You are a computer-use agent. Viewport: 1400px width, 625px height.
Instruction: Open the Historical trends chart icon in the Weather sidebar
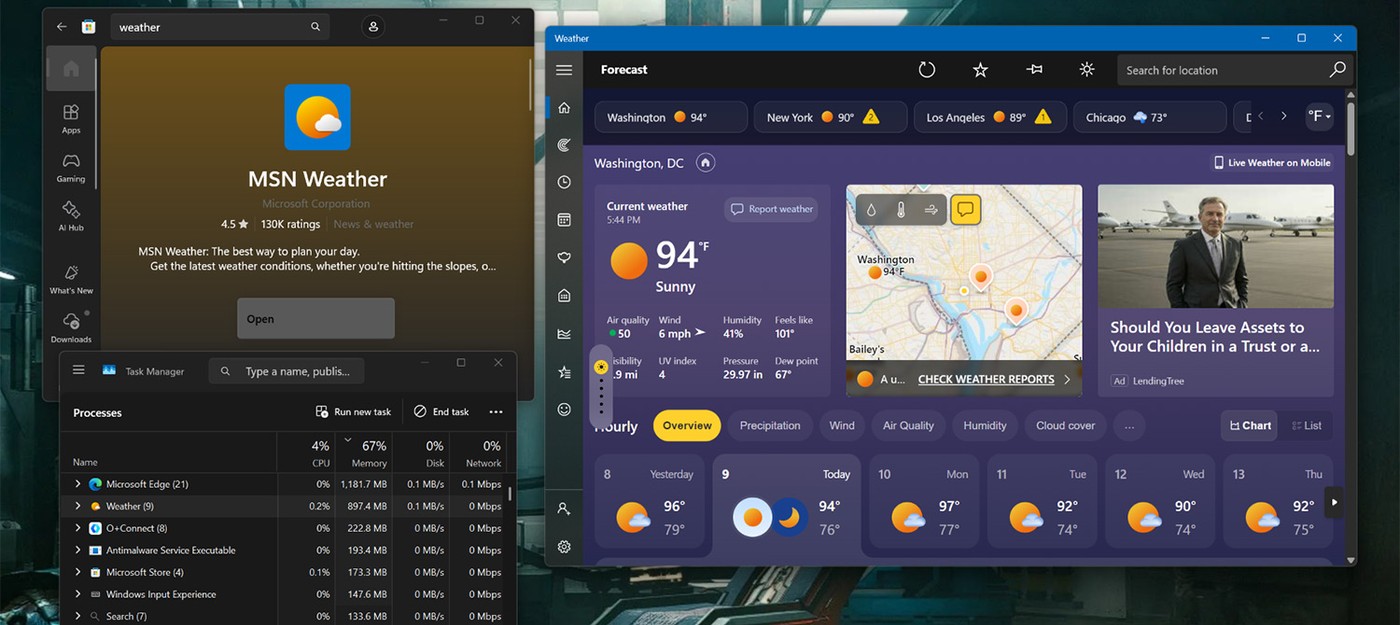[x=564, y=334]
